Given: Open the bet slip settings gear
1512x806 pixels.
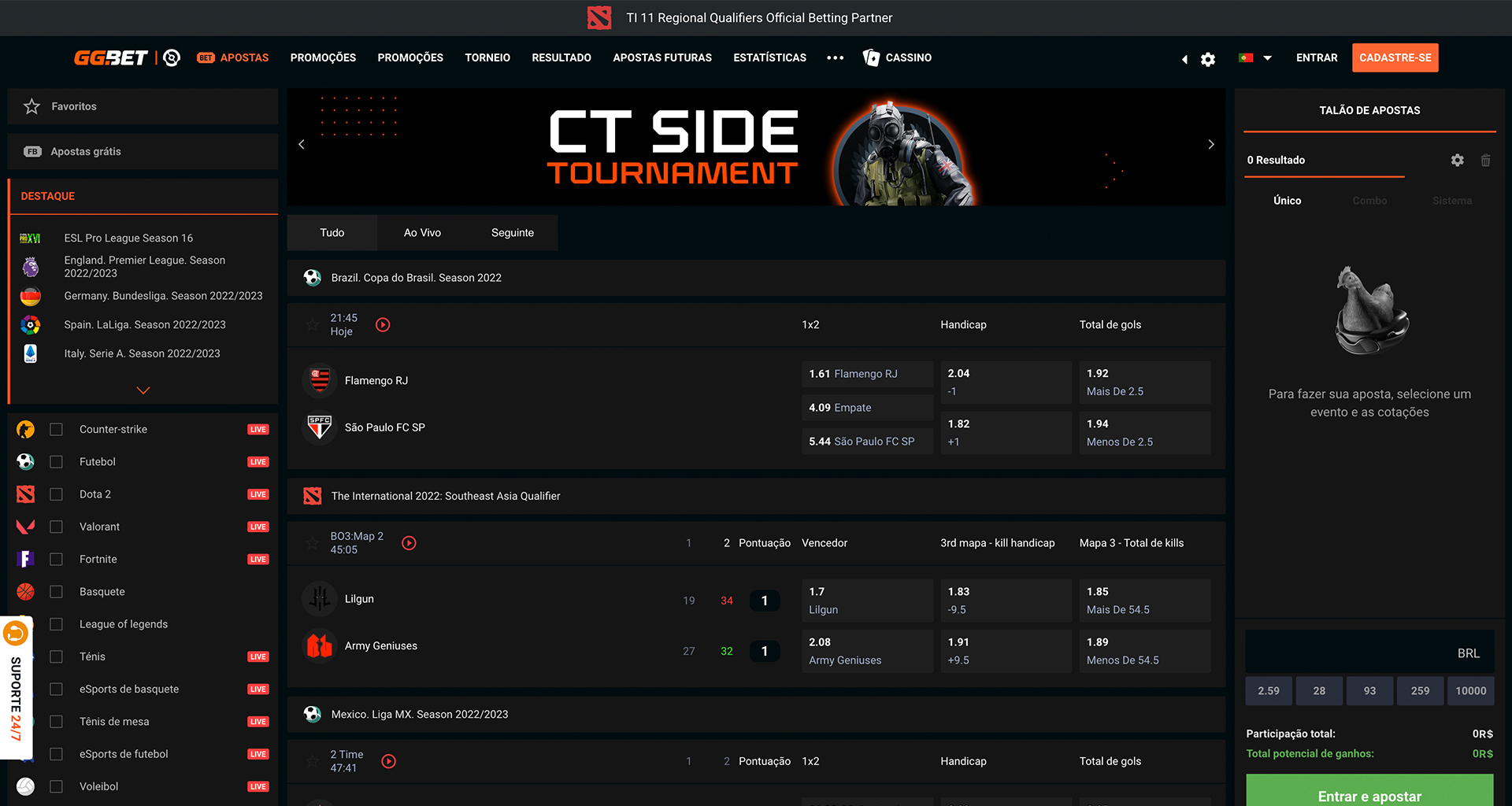Looking at the screenshot, I should coord(1458,160).
